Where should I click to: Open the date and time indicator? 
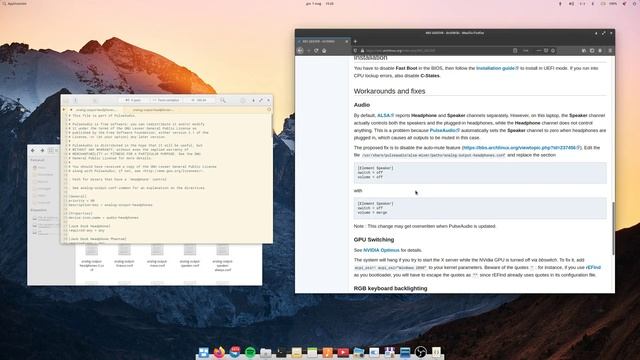(x=320, y=4)
